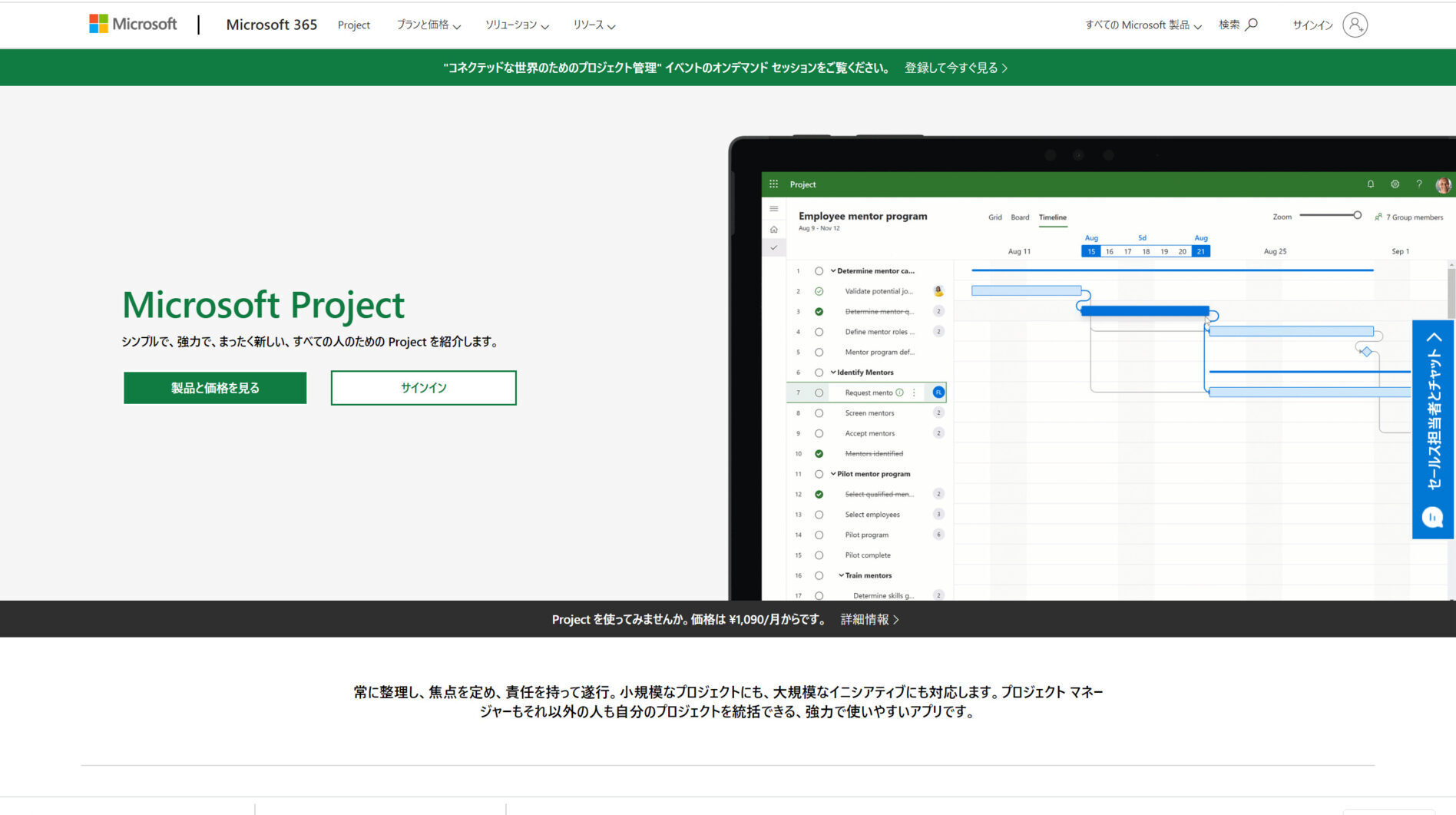Open the hamburger menu in Project sidebar
This screenshot has height=815, width=1456.
click(774, 208)
